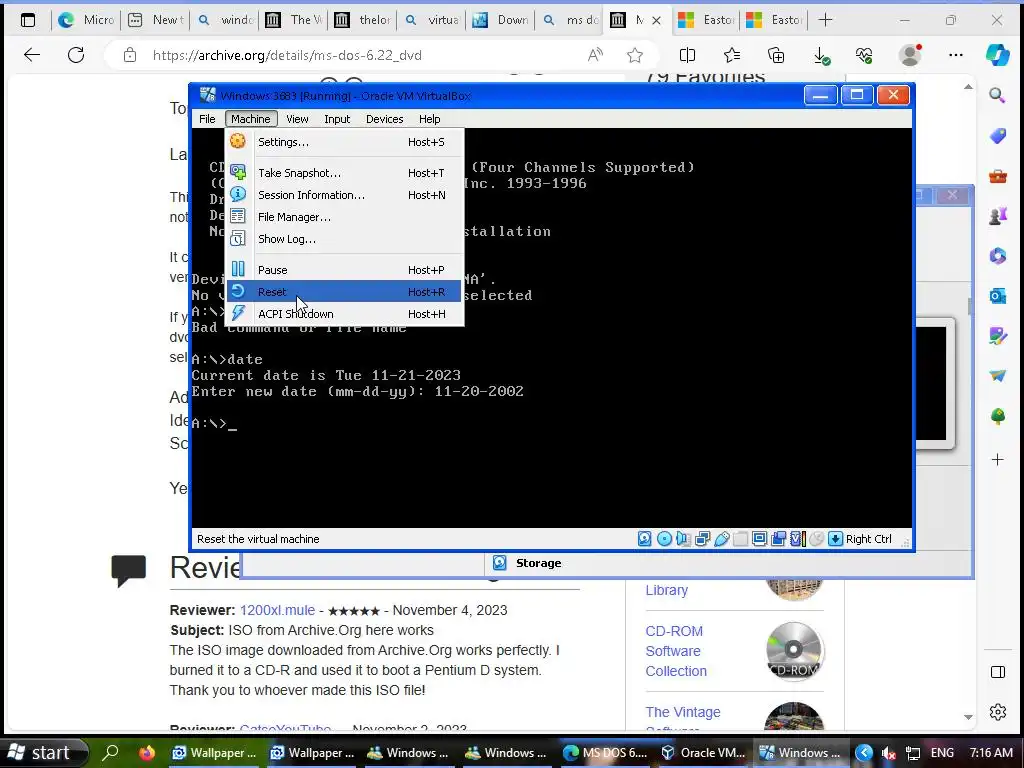Click optical disc status icon
This screenshot has height=768, width=1024.
[x=664, y=539]
